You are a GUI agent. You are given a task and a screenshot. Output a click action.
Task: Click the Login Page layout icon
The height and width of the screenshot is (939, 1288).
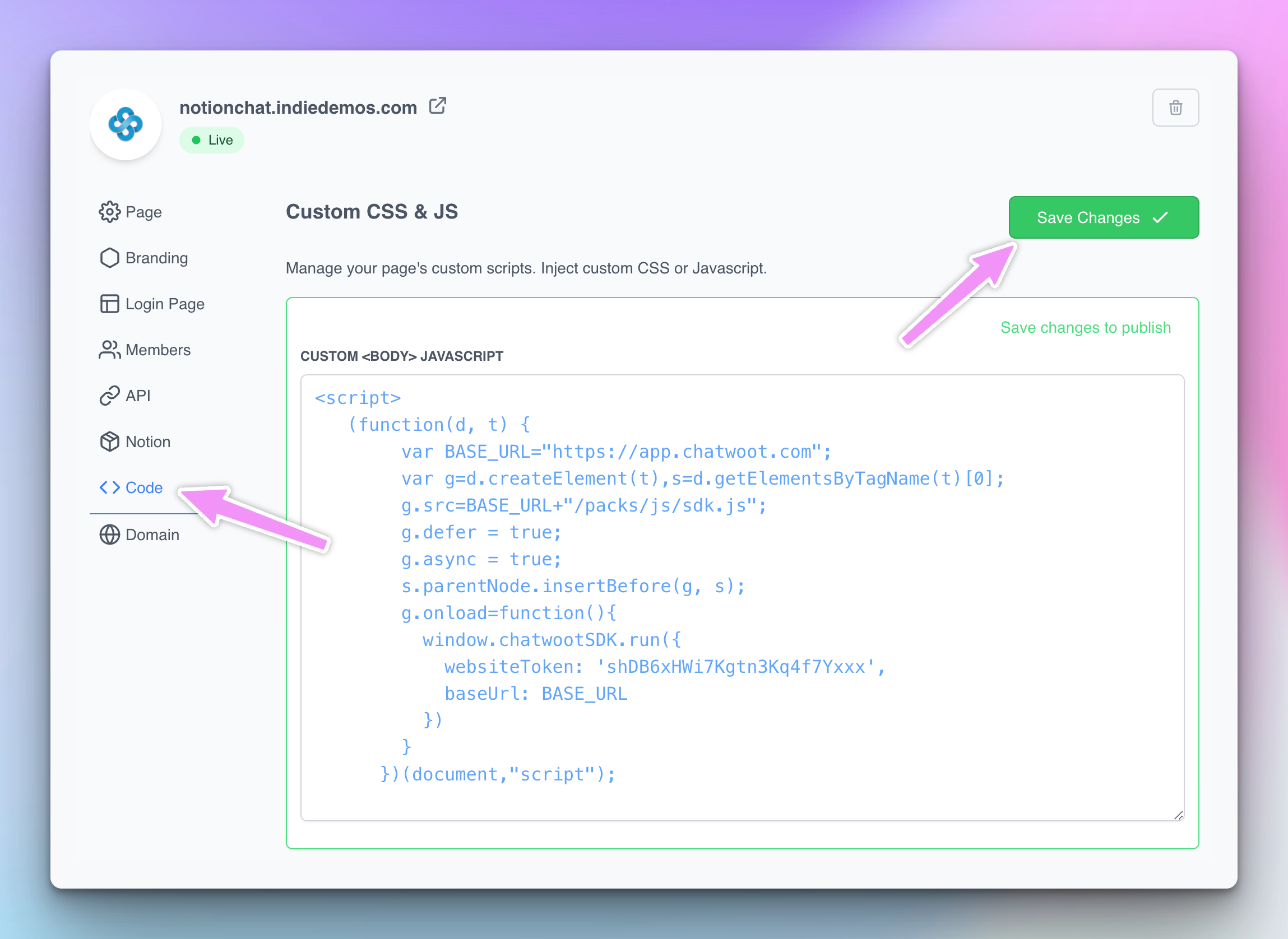click(x=109, y=304)
